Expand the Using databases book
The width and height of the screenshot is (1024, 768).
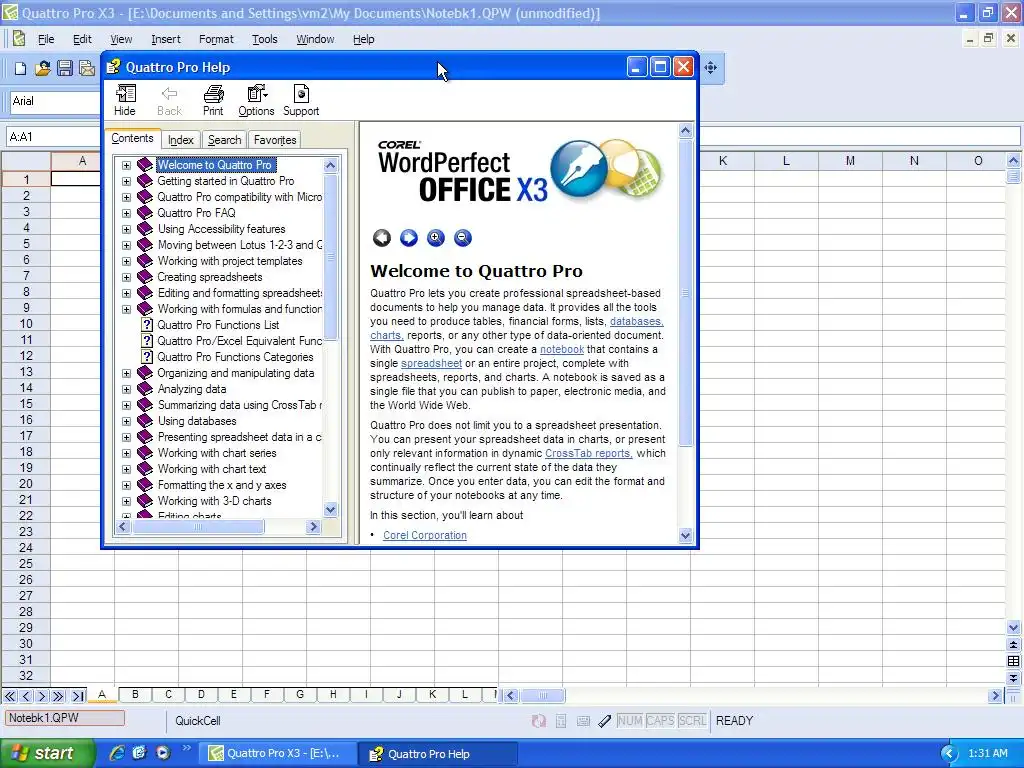tap(127, 421)
